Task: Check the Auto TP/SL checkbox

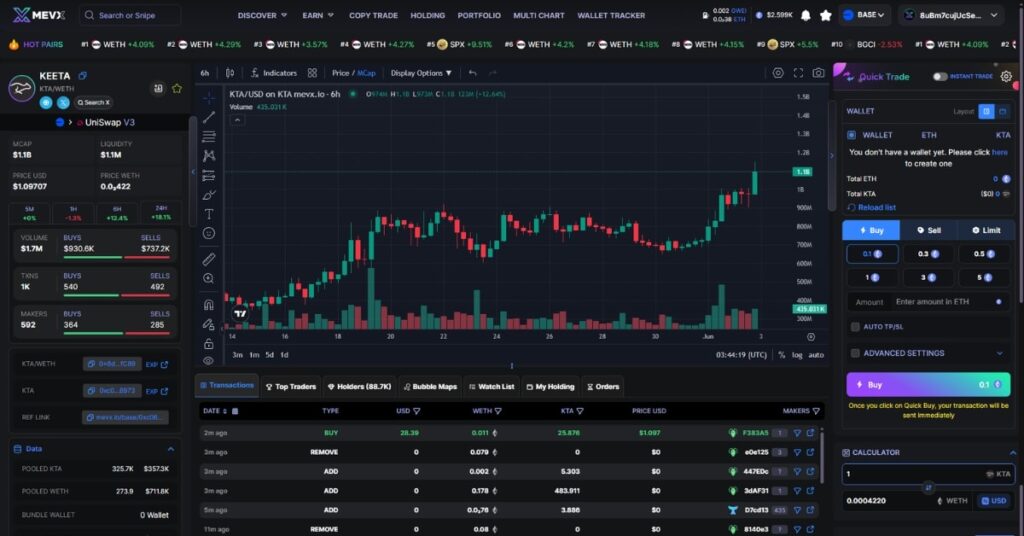Action: click(x=855, y=326)
